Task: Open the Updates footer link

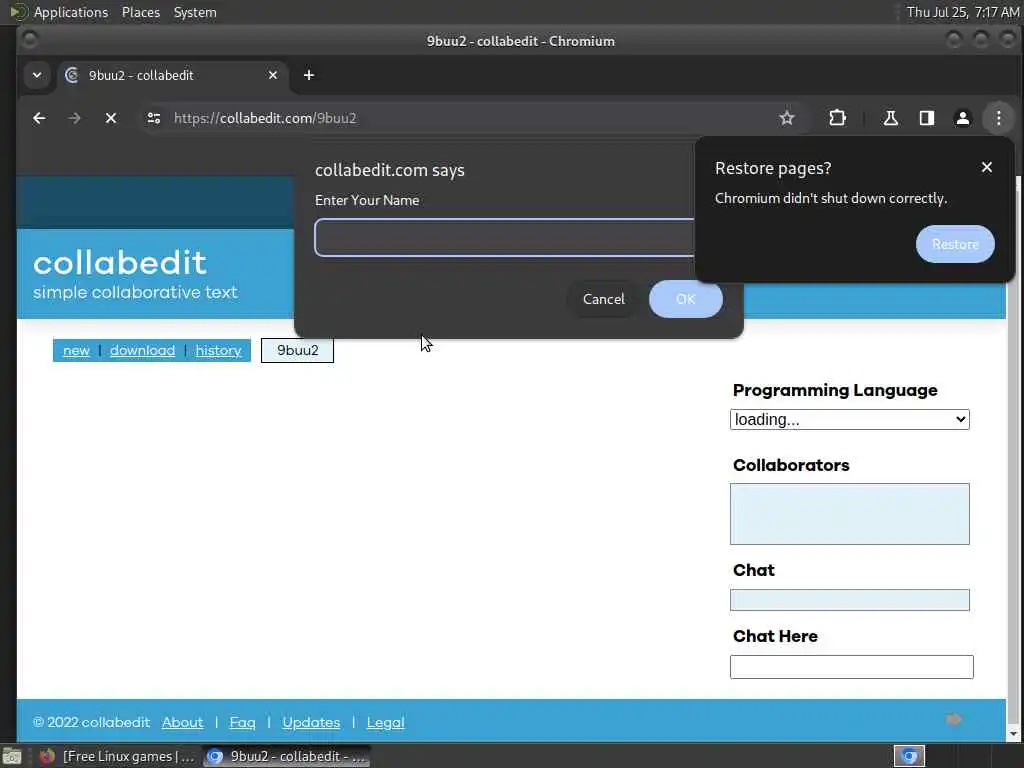Action: tap(311, 722)
